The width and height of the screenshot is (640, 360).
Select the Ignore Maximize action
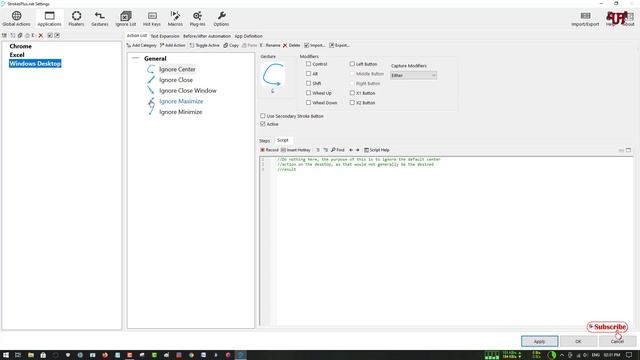coord(181,101)
